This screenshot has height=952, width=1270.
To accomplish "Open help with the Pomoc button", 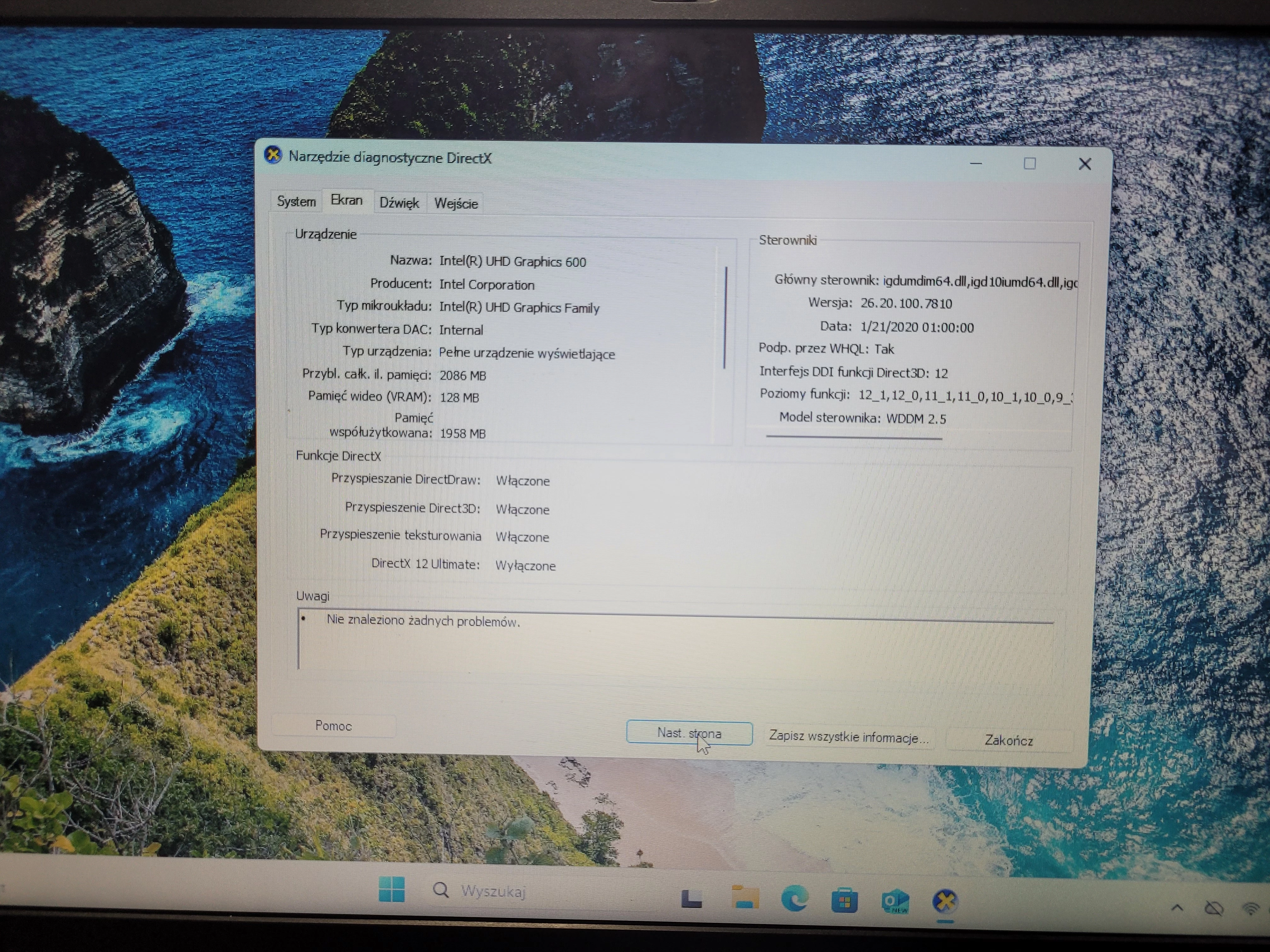I will pyautogui.click(x=333, y=726).
